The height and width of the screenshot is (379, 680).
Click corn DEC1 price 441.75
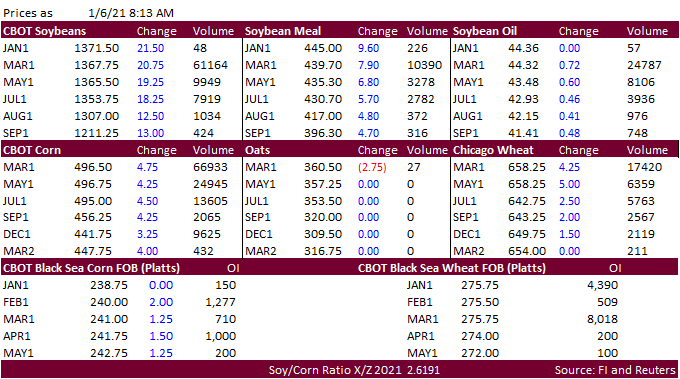coord(93,234)
